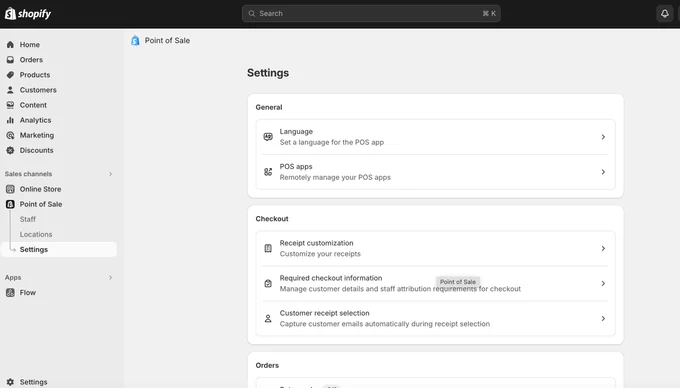Image resolution: width=680 pixels, height=388 pixels.
Task: Click 'Customize your receipts' text
Action: [320, 254]
